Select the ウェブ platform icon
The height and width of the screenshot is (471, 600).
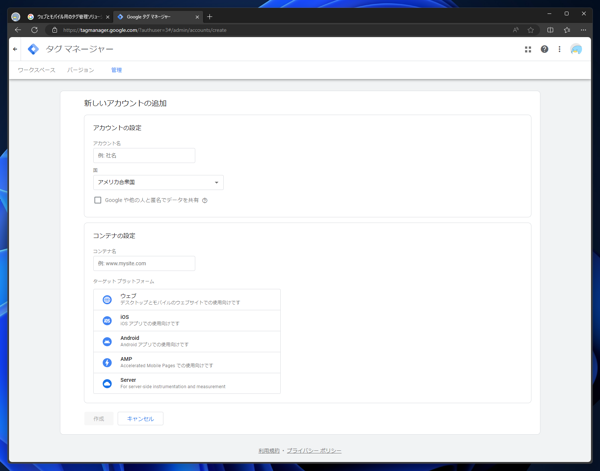107,300
